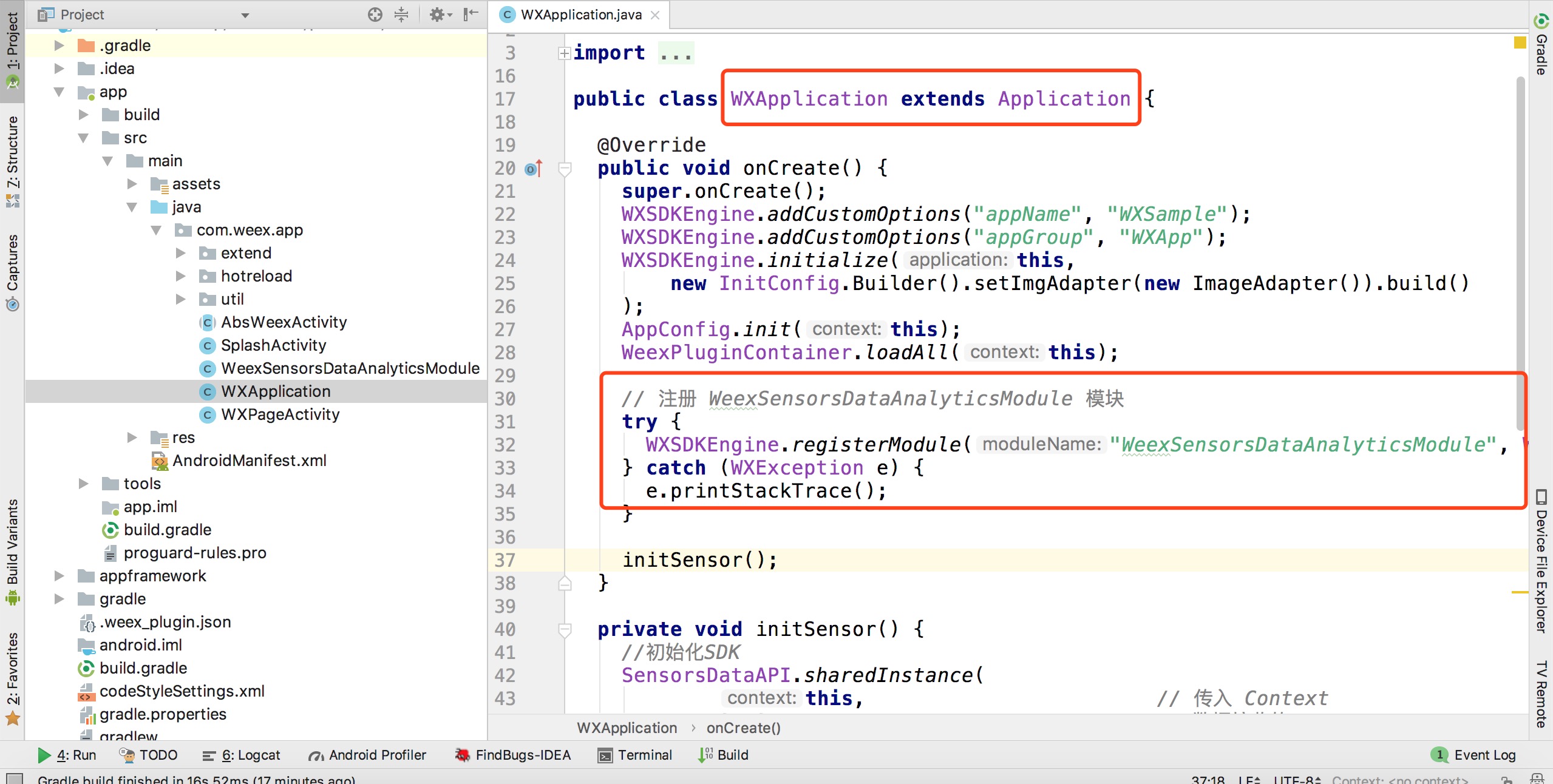Close the WXApplication.java tab
Viewport: 1553px width, 784px height.
tap(655, 15)
